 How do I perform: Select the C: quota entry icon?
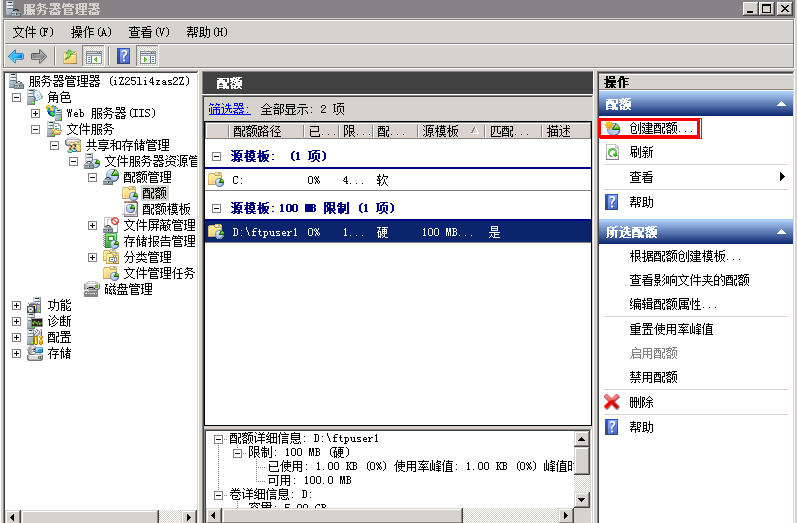215,181
